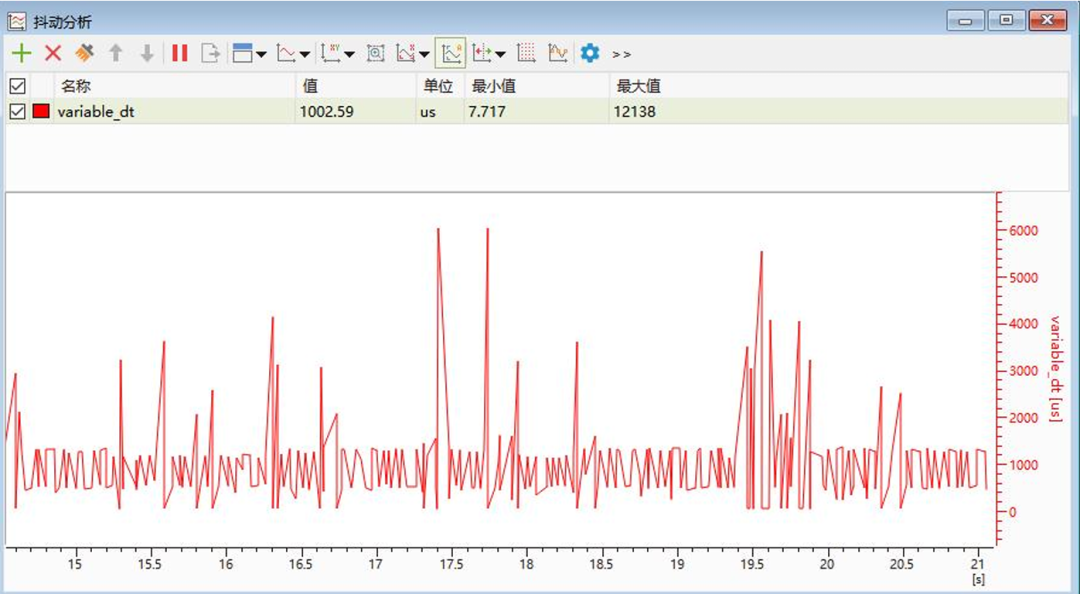This screenshot has height=594, width=1080.
Task: Toggle the select-all checkbox in table header
Action: click(17, 86)
